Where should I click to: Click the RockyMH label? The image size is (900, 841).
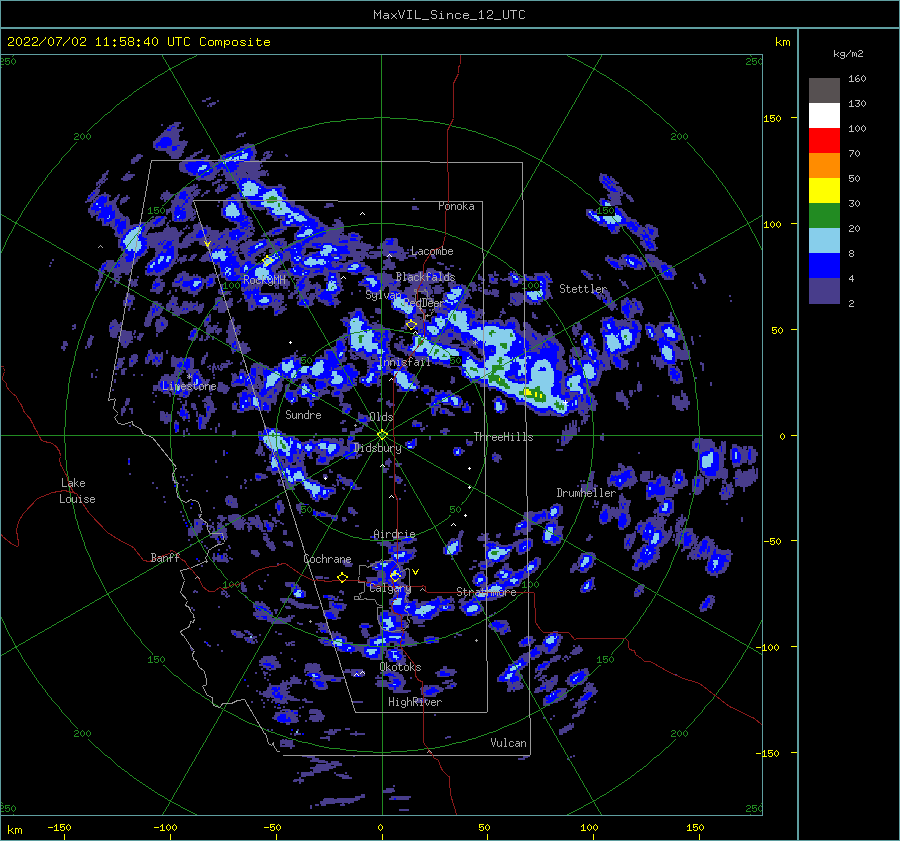pos(264,280)
